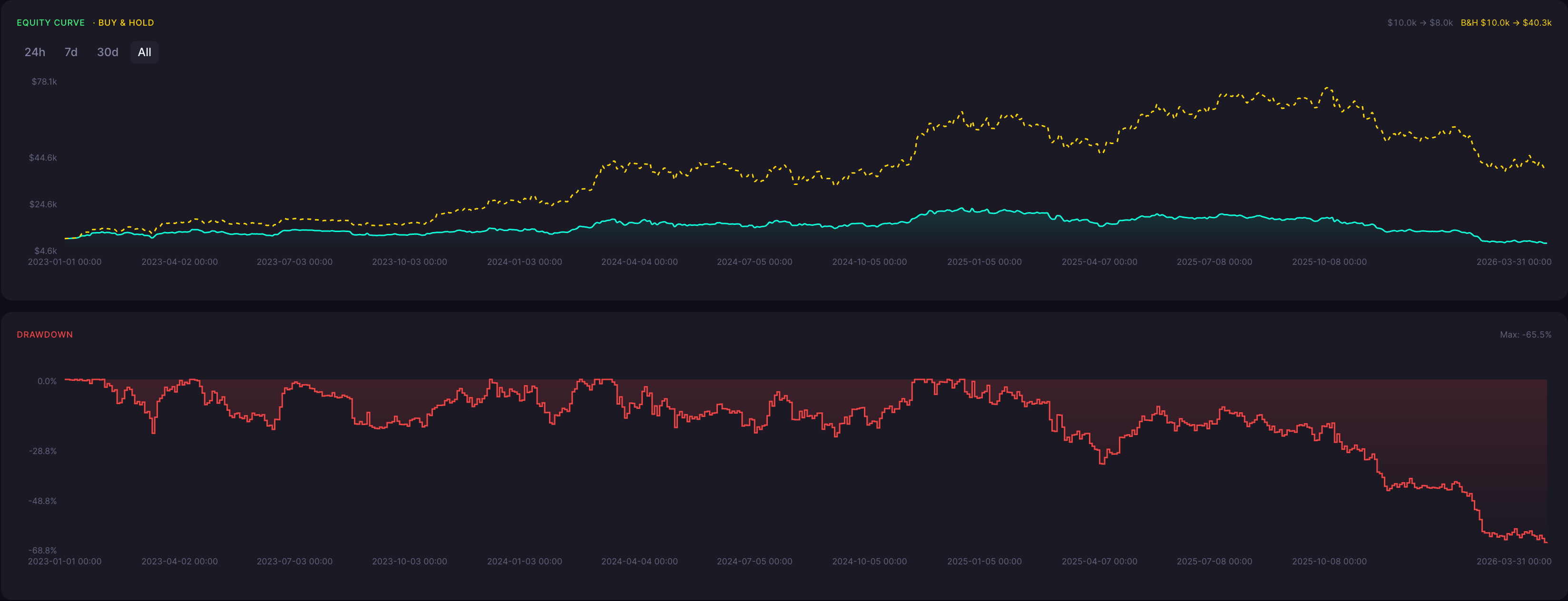Click equity chart date 2025-10-08 00:00
This screenshot has height=601, width=1568.
click(1330, 262)
